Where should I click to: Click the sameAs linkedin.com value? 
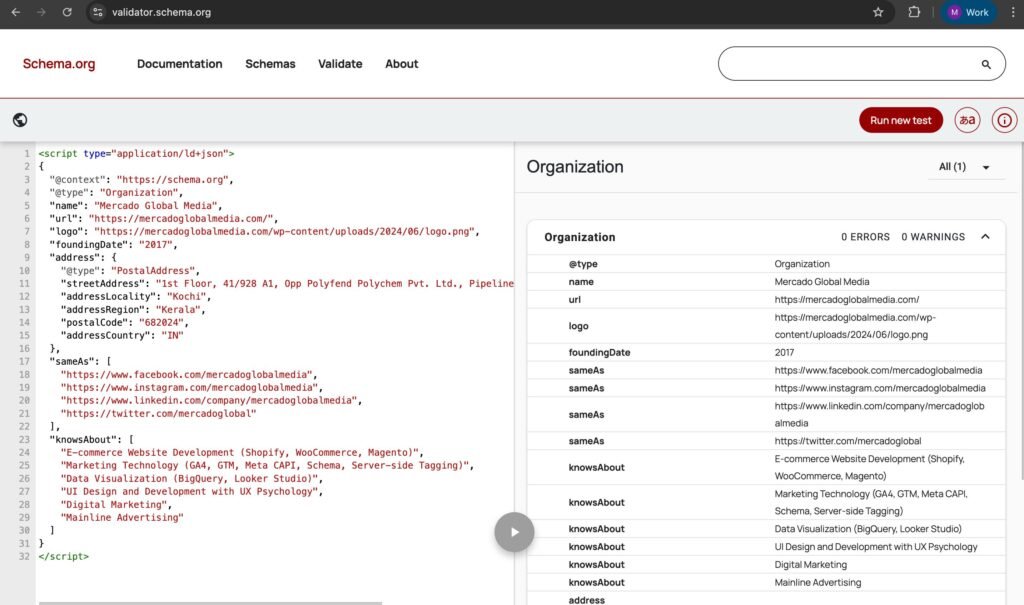pyautogui.click(x=879, y=414)
